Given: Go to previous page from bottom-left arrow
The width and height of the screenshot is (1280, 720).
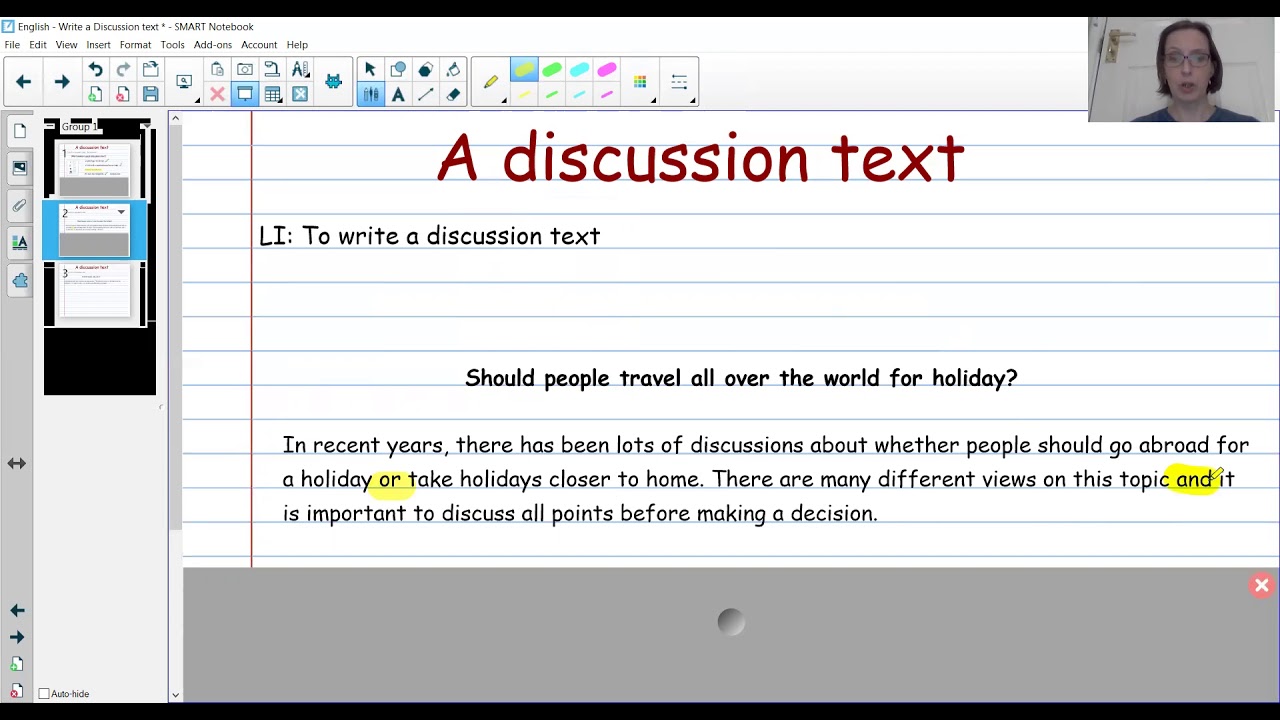Looking at the screenshot, I should tap(17, 610).
